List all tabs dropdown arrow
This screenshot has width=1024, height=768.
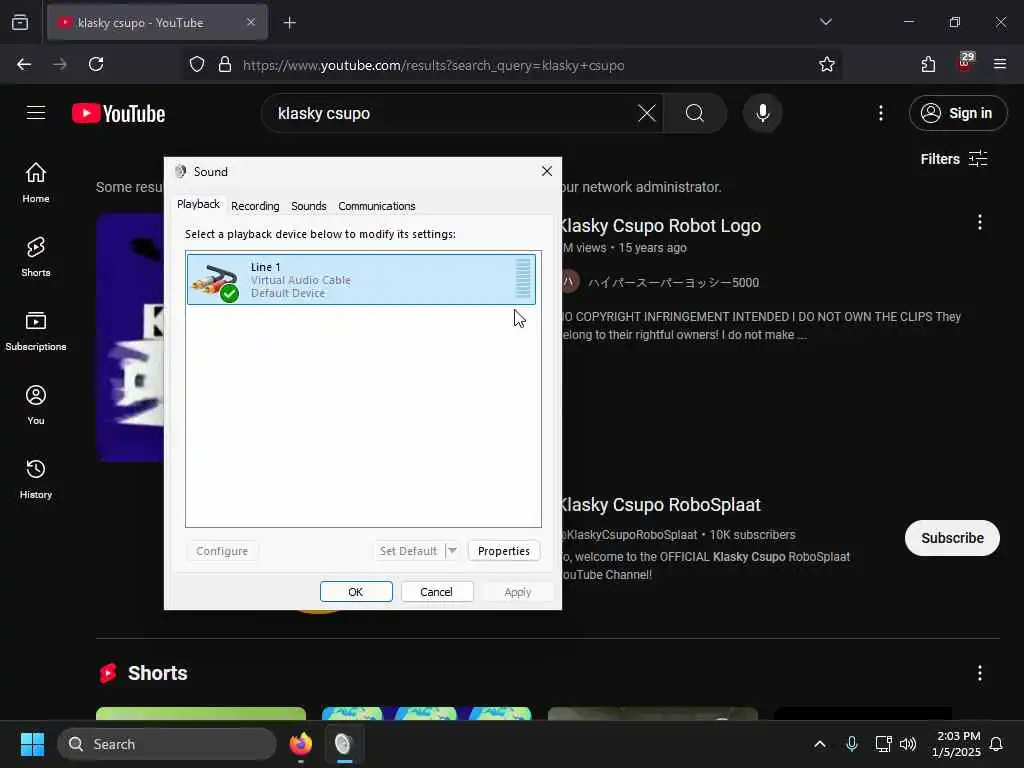coord(825,22)
